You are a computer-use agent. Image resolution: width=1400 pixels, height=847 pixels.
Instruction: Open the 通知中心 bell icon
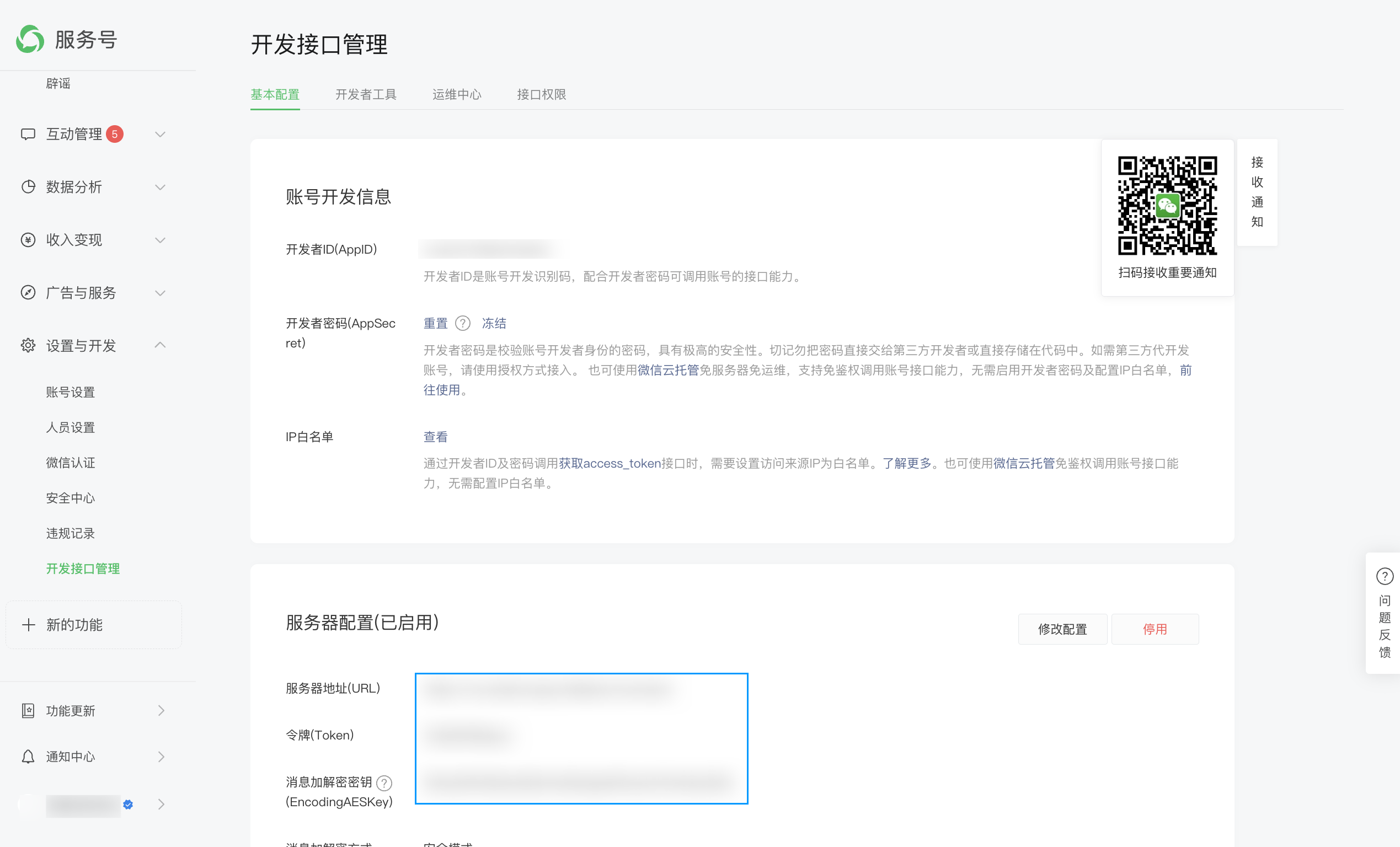click(29, 756)
